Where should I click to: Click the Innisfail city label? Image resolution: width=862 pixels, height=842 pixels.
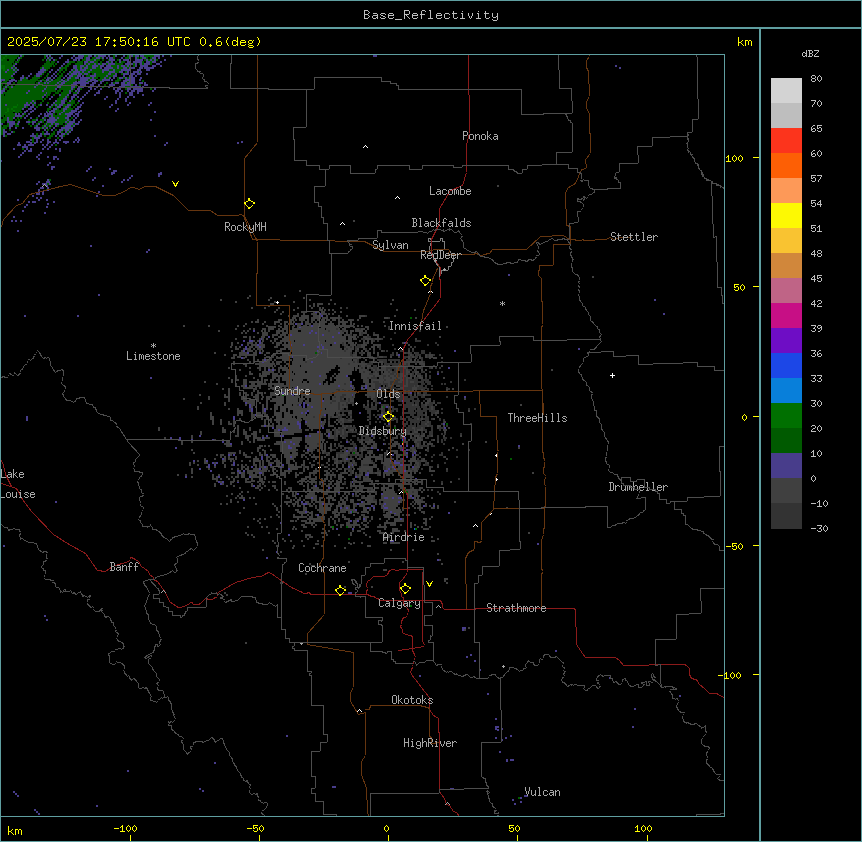415,326
